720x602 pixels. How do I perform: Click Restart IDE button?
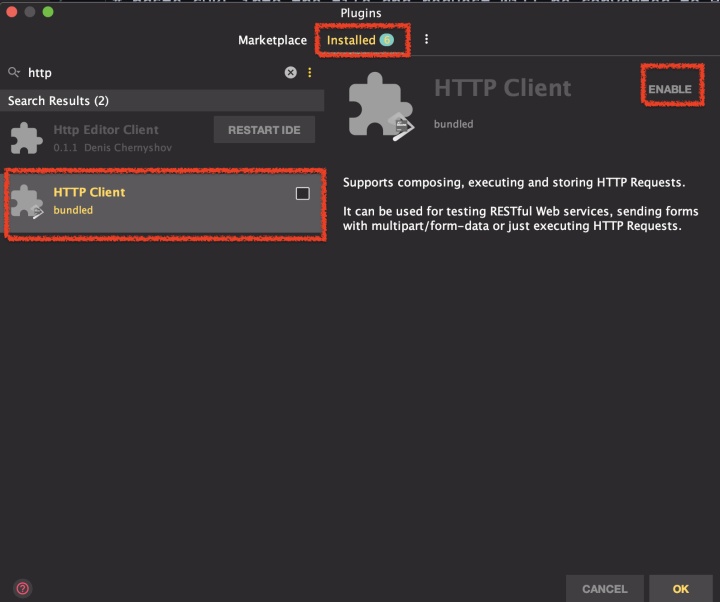[264, 130]
